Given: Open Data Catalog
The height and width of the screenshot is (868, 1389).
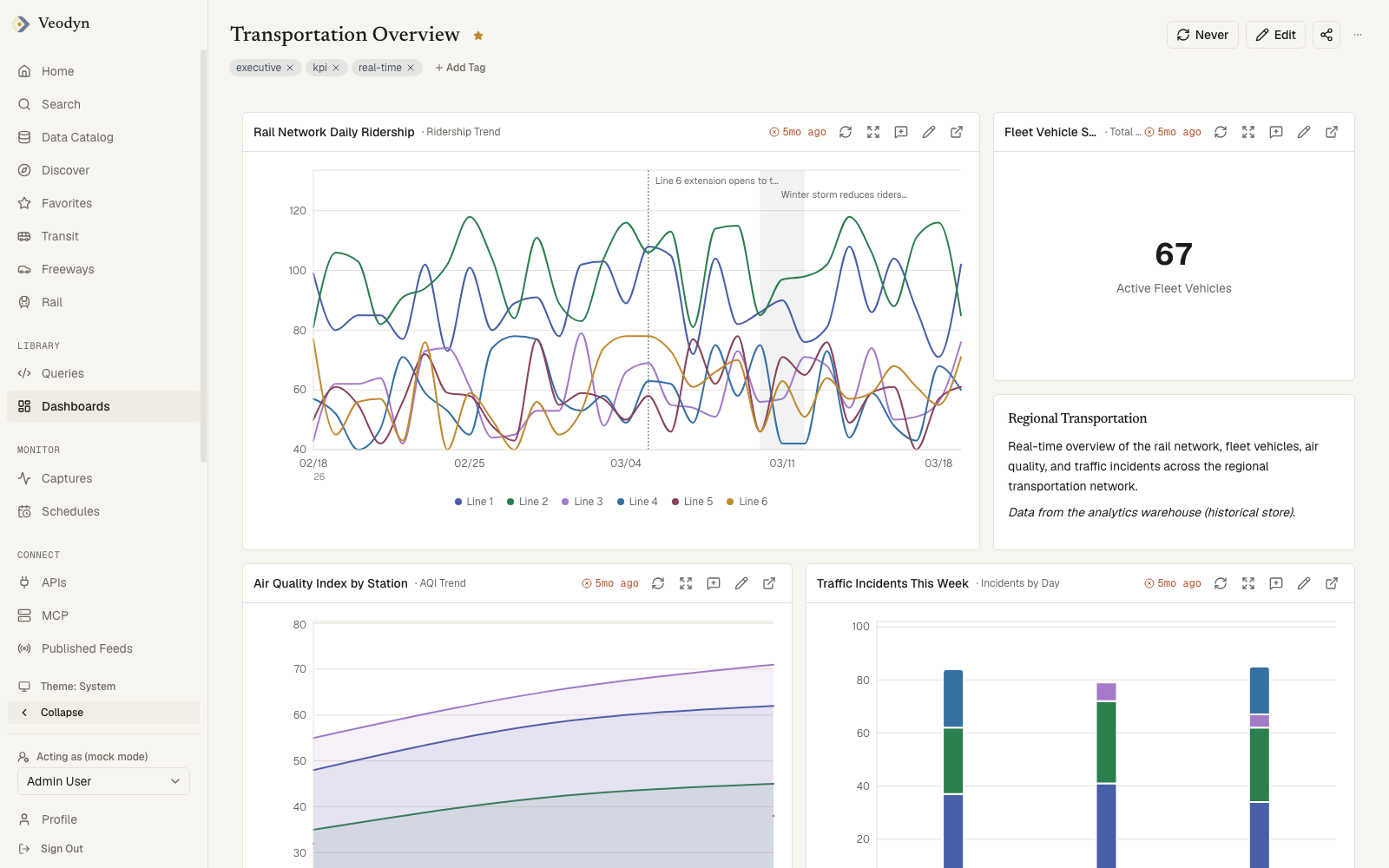Looking at the screenshot, I should [103, 137].
